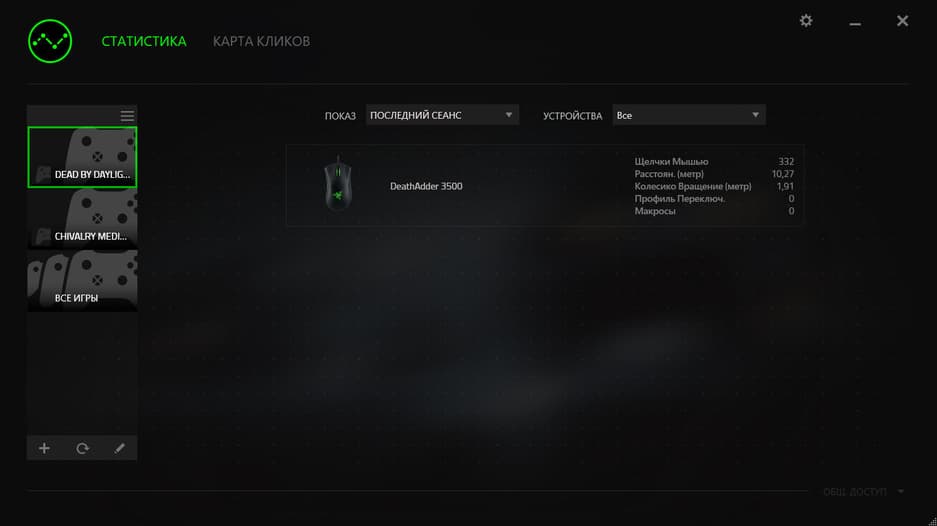Select the Все игры tile

click(x=82, y=280)
